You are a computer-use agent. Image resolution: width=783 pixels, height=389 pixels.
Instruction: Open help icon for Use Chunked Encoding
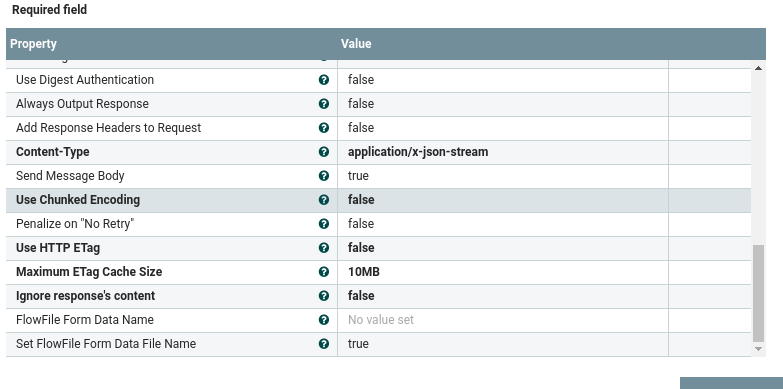pos(324,200)
